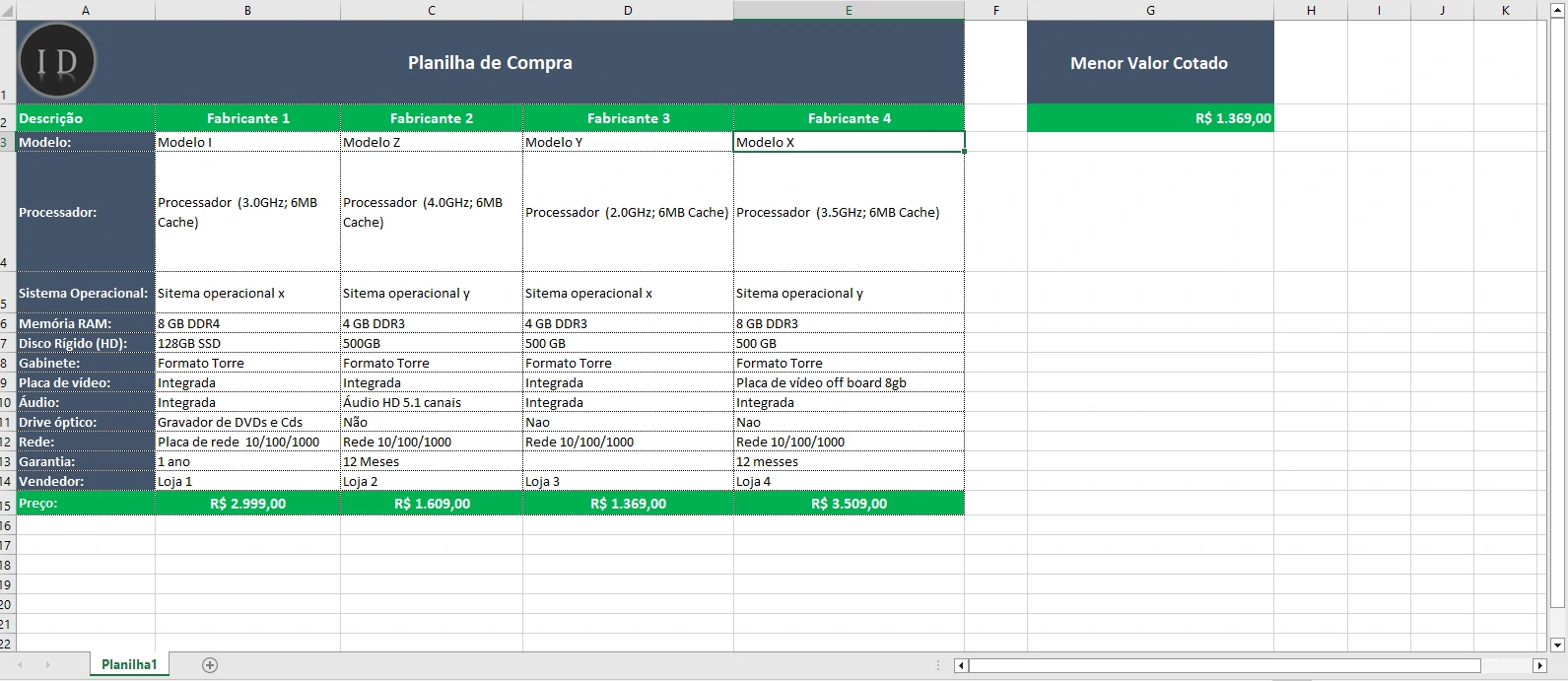
Task: Select the 128GB SSD cell
Action: (x=247, y=343)
